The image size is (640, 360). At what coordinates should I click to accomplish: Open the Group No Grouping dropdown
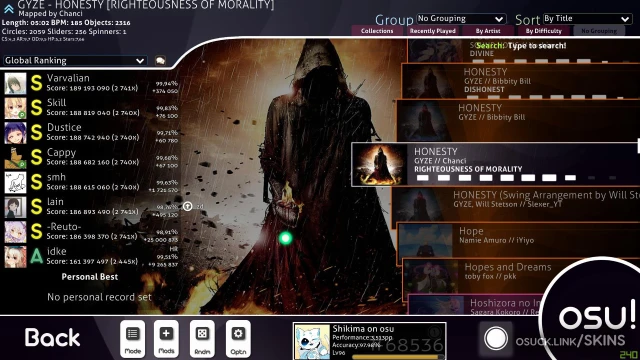point(461,19)
